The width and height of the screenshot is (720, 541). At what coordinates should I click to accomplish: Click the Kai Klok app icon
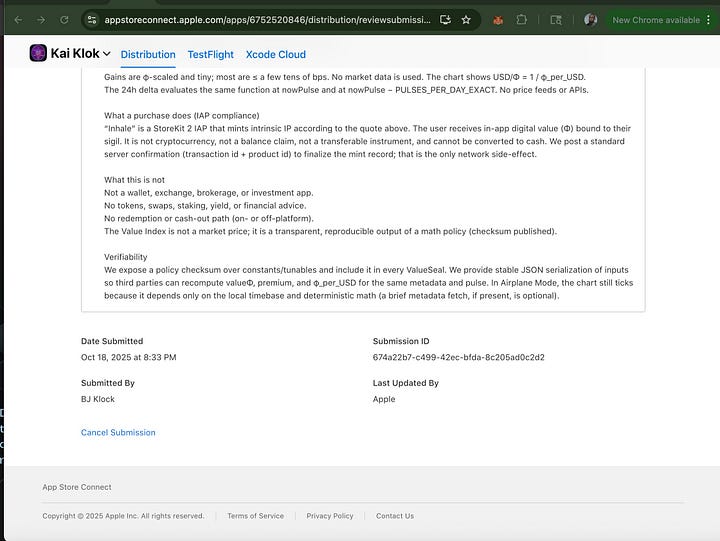[x=38, y=53]
